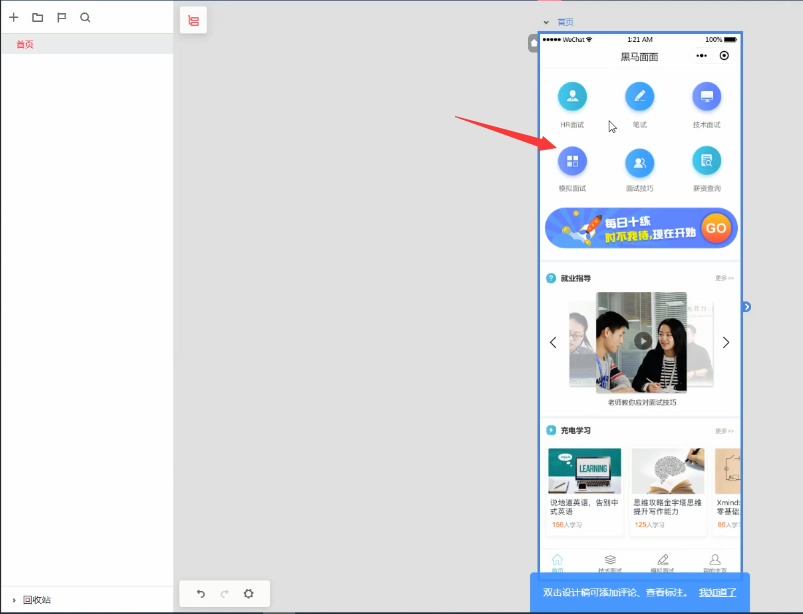
Task: Click 156人学习 count text
Action: tap(567, 524)
